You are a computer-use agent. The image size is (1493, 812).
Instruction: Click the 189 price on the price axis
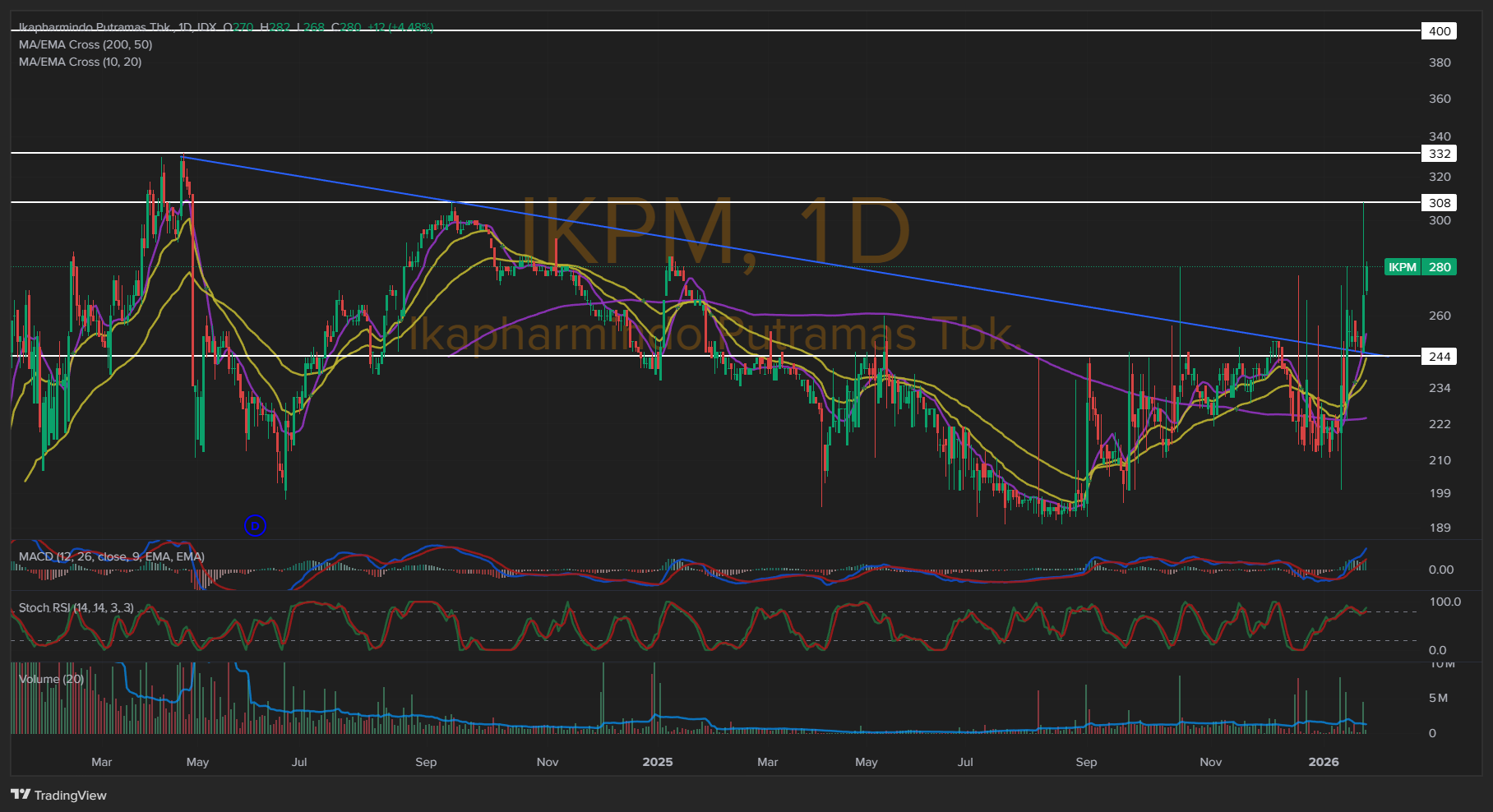click(1440, 528)
